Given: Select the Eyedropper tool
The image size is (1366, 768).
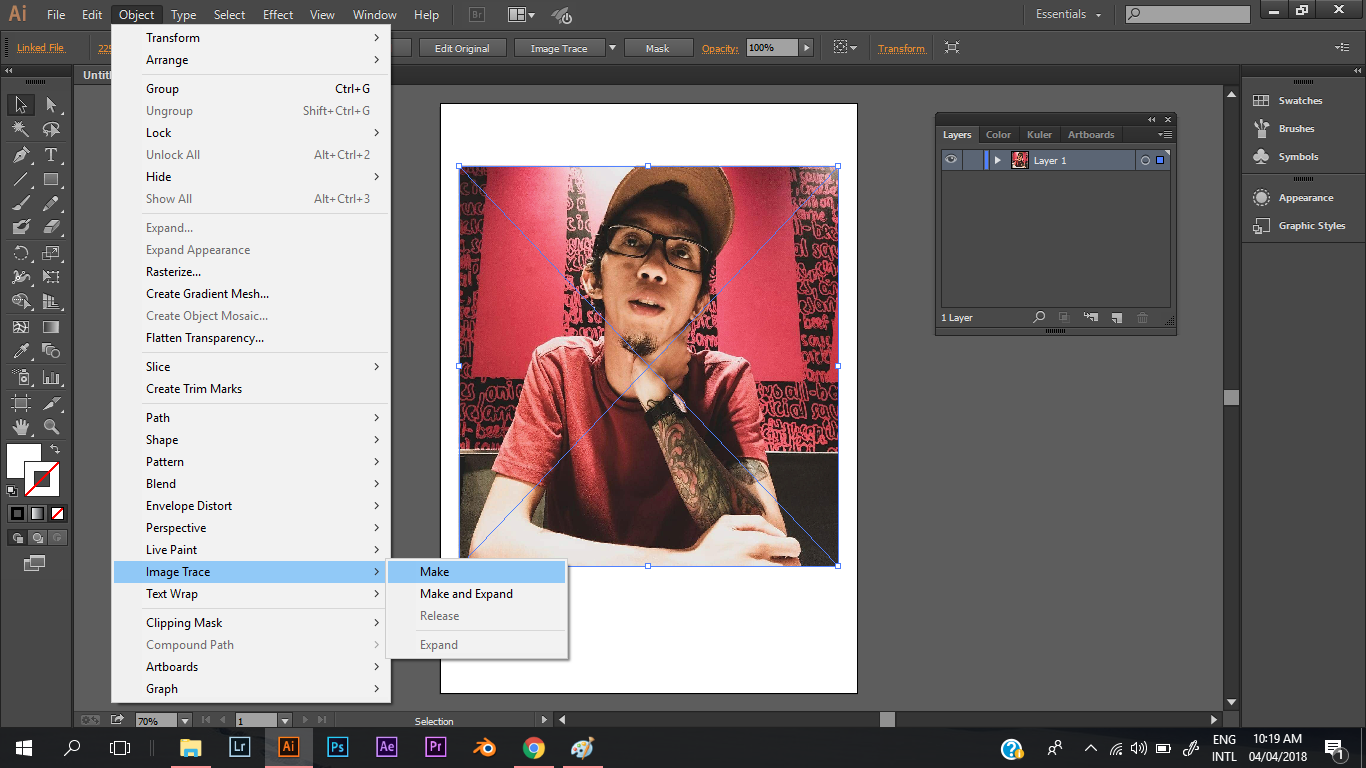Looking at the screenshot, I should tap(21, 351).
